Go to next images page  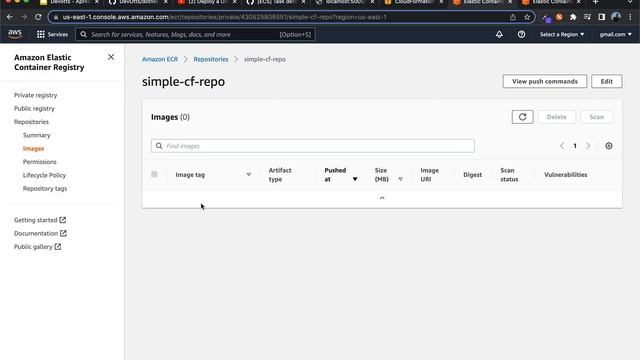pyautogui.click(x=588, y=146)
